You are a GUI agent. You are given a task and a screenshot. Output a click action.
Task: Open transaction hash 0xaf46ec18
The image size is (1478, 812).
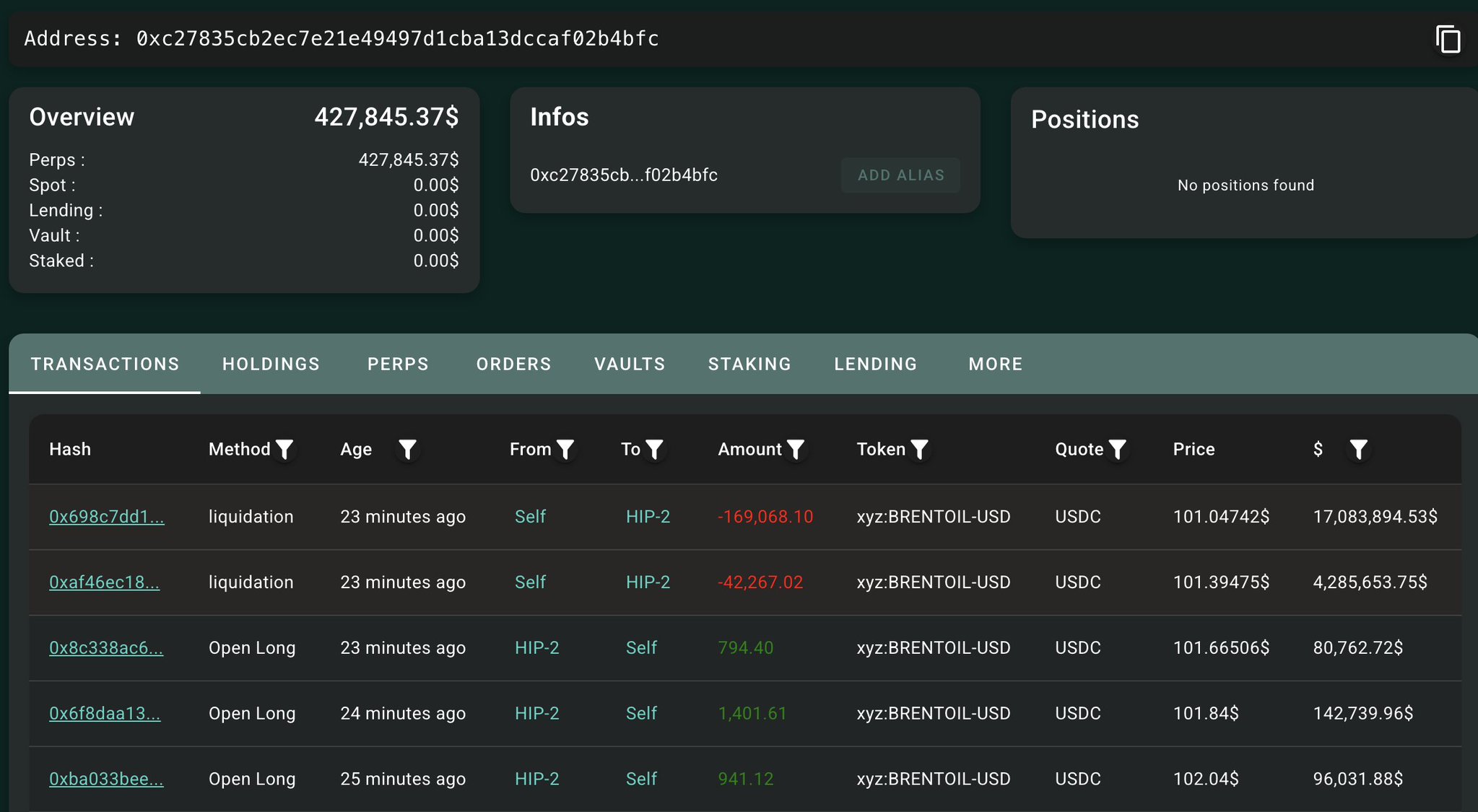[105, 582]
